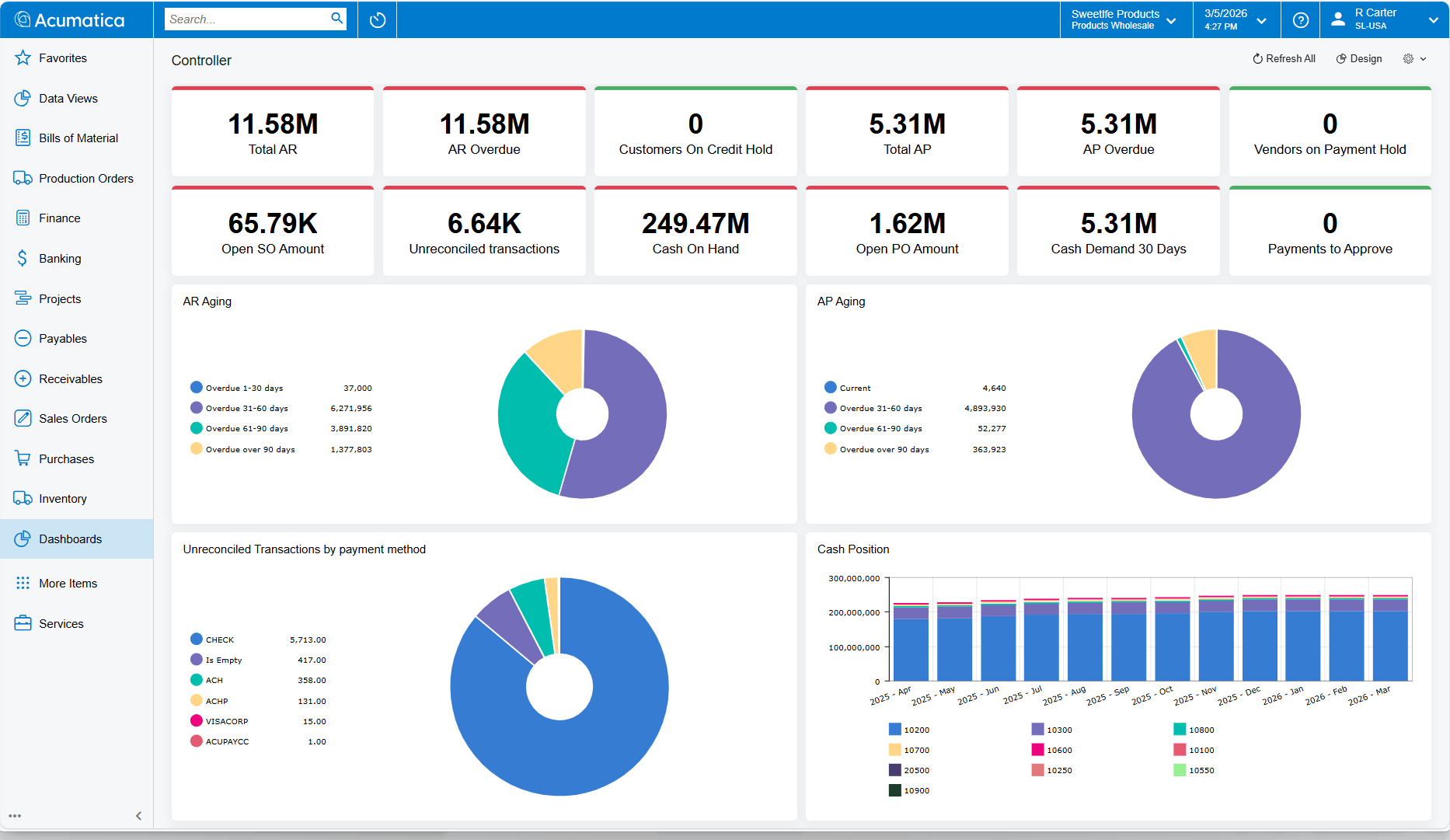The height and width of the screenshot is (840, 1450).
Task: Click CHECK payment method legend swatch
Action: [x=197, y=639]
